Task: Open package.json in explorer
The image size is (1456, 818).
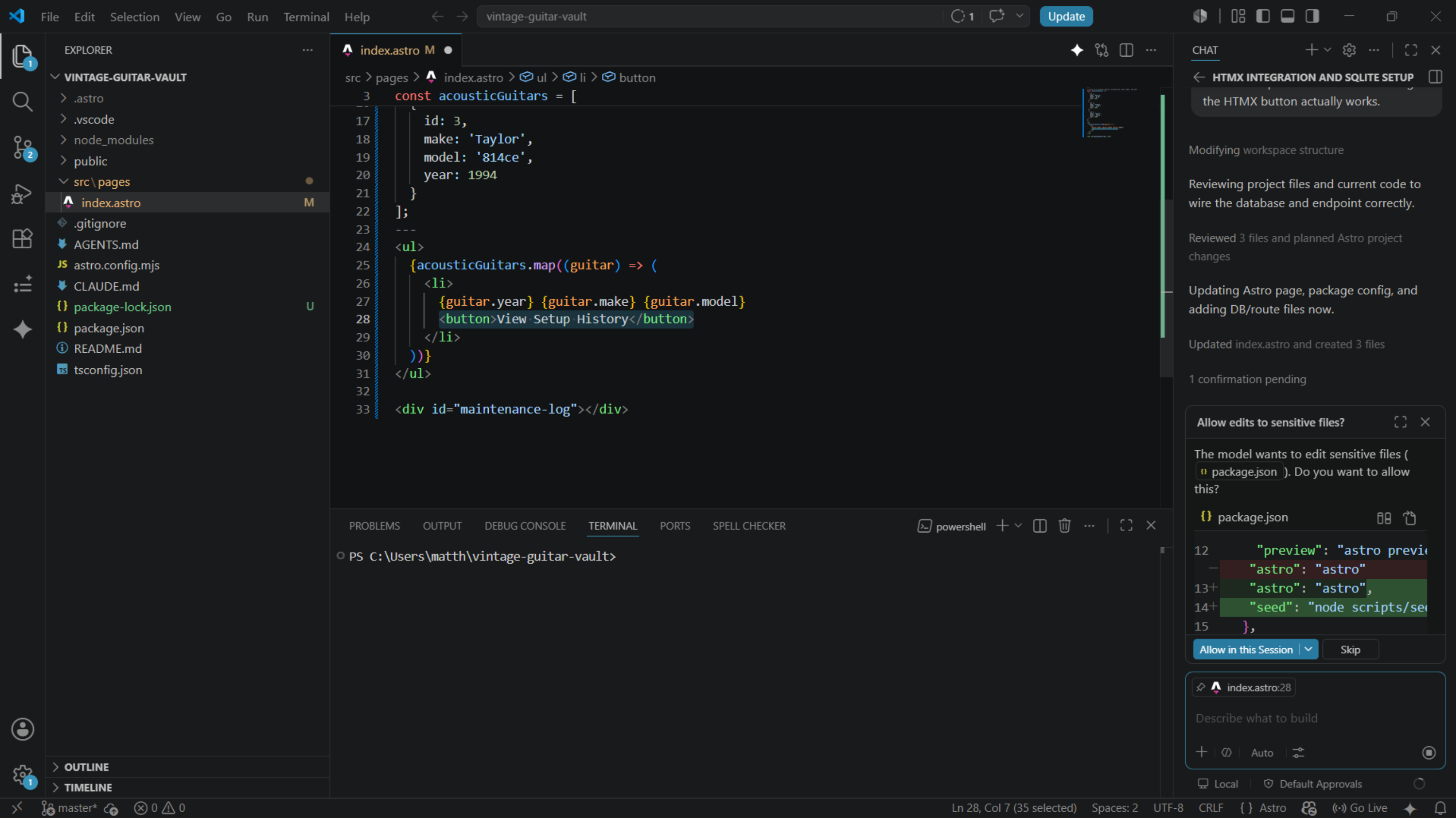Action: pos(109,328)
